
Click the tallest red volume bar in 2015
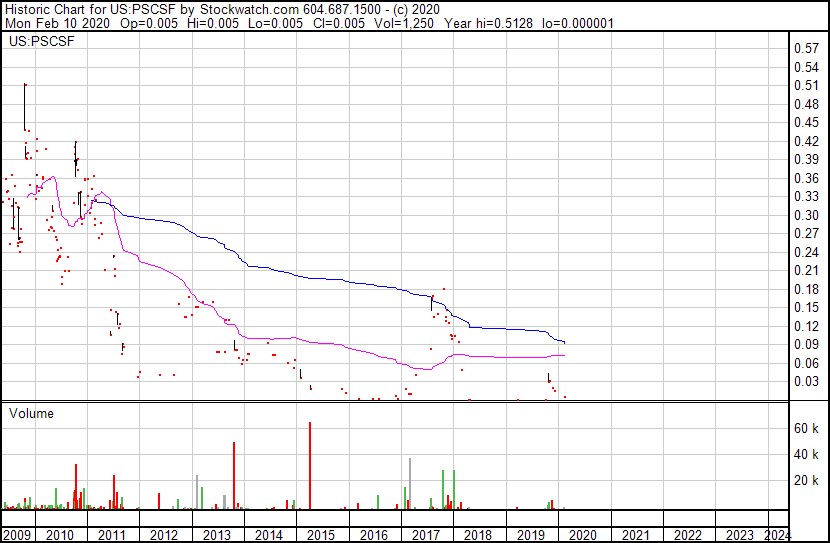point(310,466)
